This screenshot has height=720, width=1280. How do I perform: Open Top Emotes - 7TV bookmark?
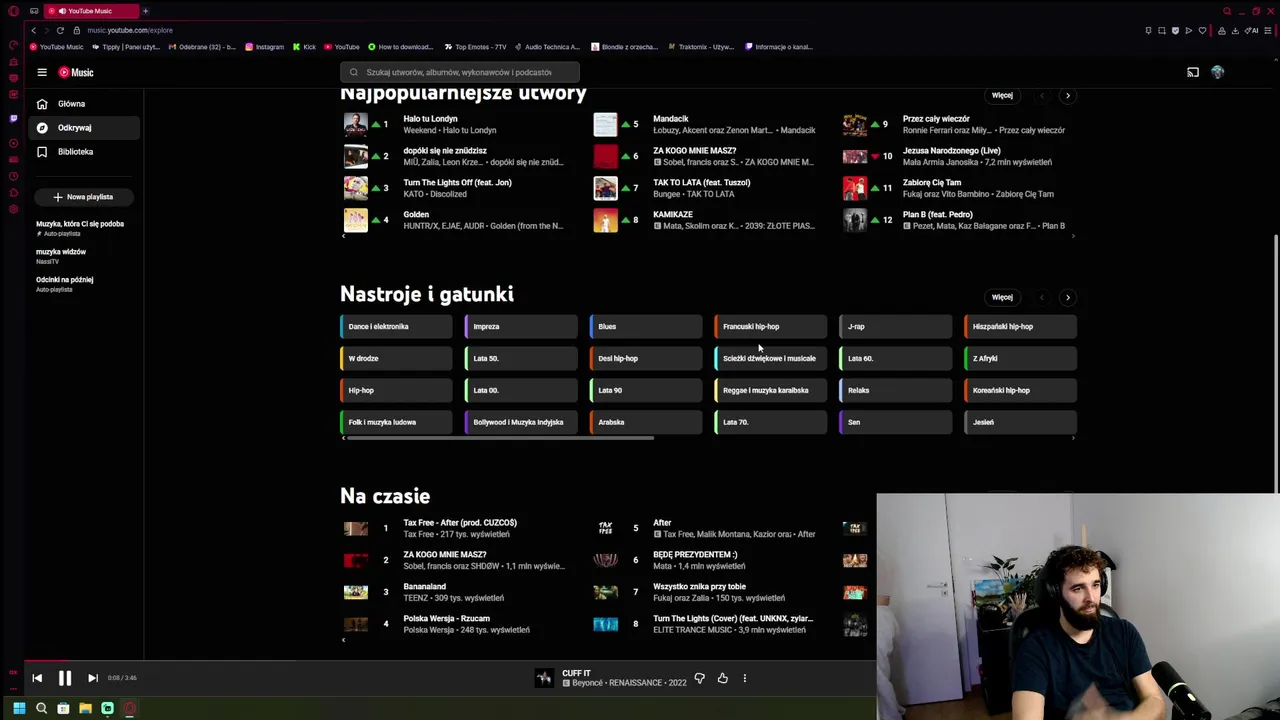[x=475, y=47]
